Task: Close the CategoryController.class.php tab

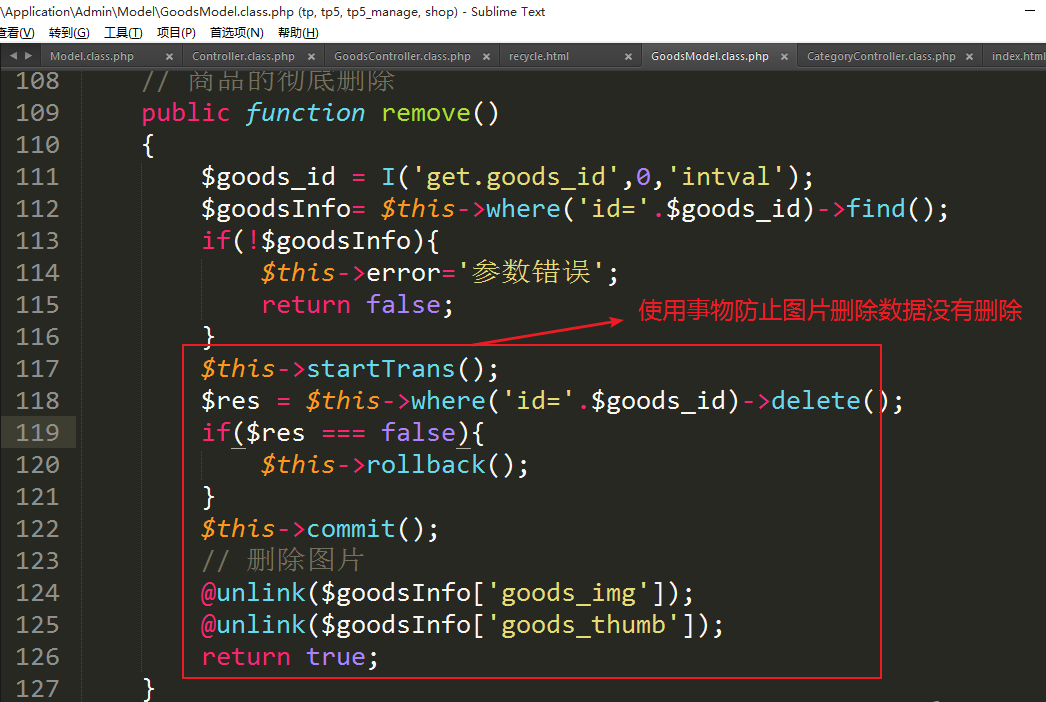Action: tap(972, 57)
